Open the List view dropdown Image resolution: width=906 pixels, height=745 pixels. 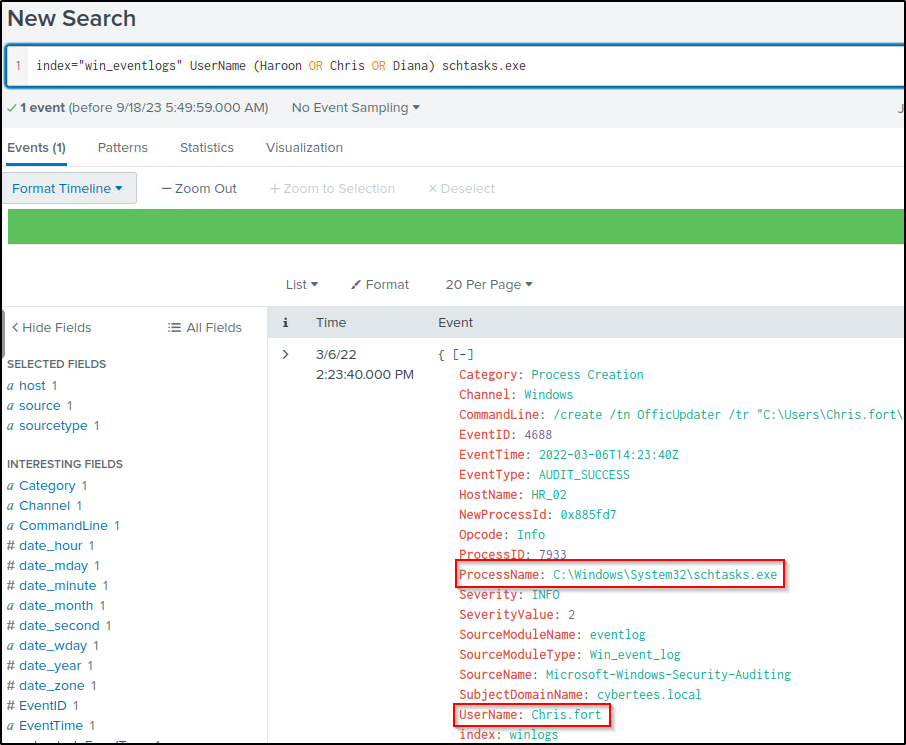(x=302, y=284)
